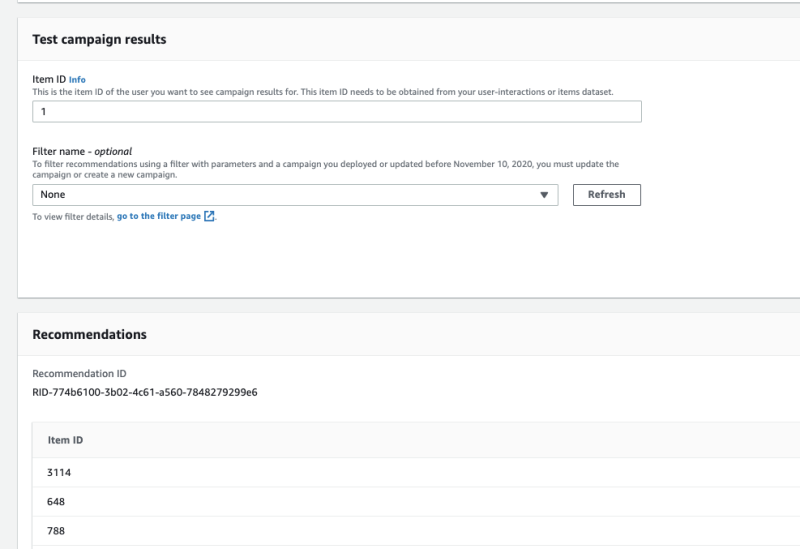Click the Recommendations section heading
Viewport: 800px width, 549px height.
89,334
